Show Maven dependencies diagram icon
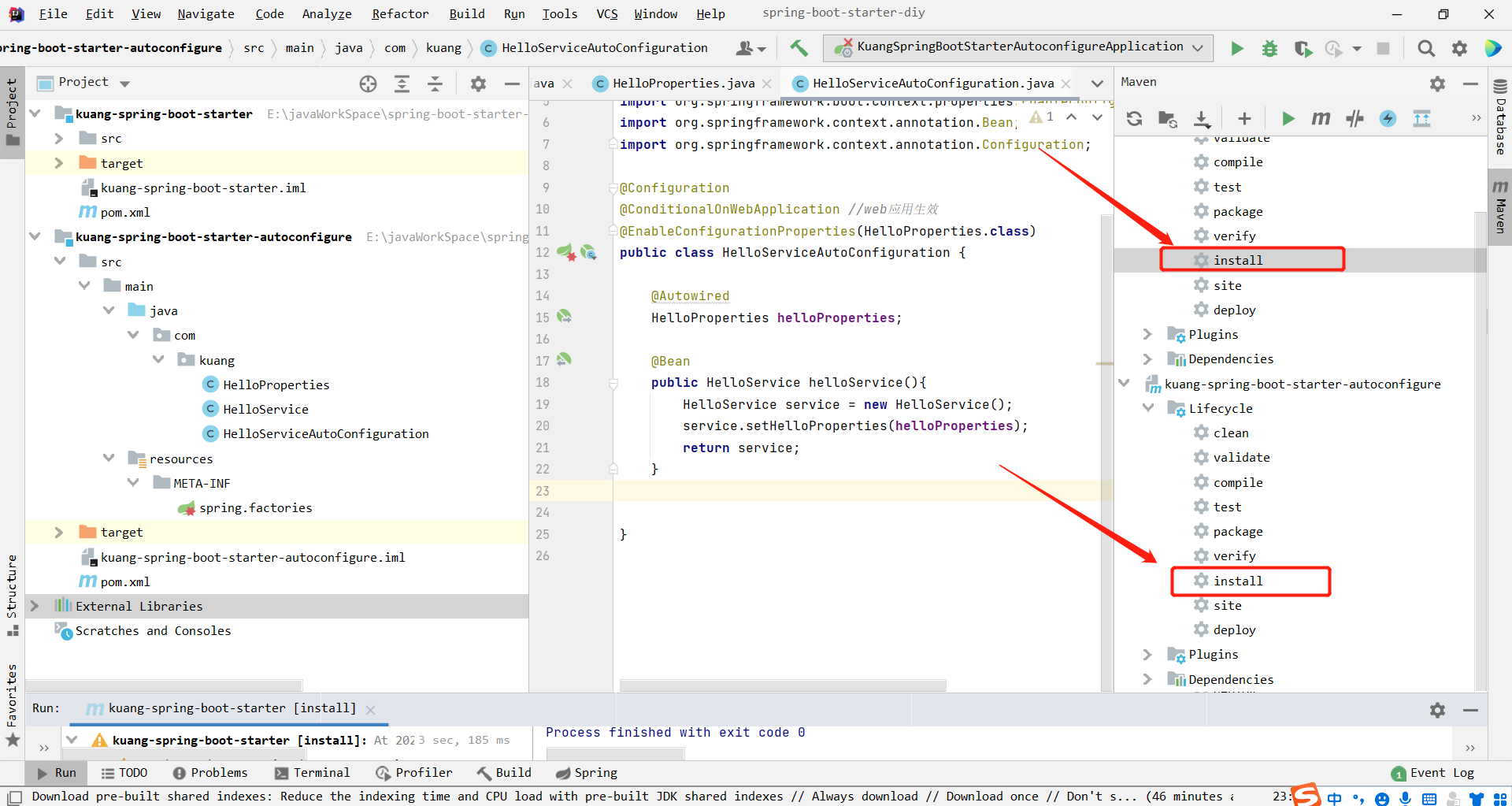 click(1421, 119)
